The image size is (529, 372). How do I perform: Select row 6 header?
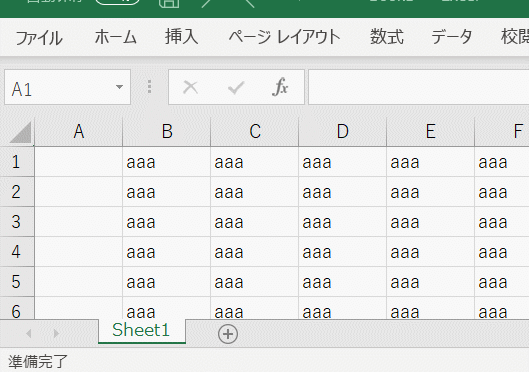pyautogui.click(x=17, y=308)
